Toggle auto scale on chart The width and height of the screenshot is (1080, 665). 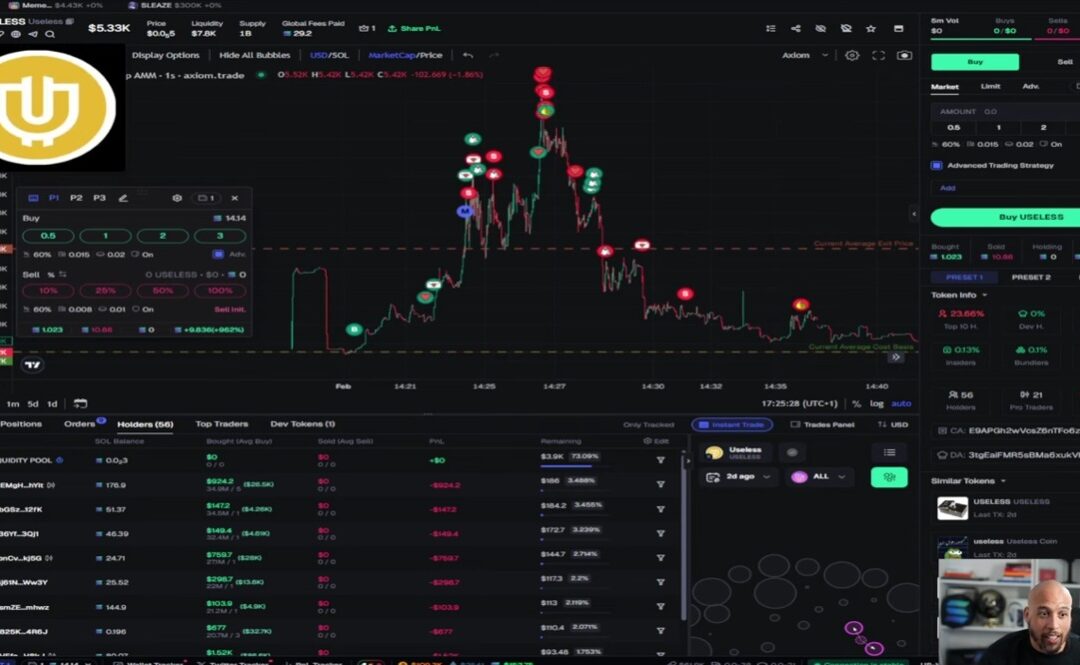tap(901, 404)
